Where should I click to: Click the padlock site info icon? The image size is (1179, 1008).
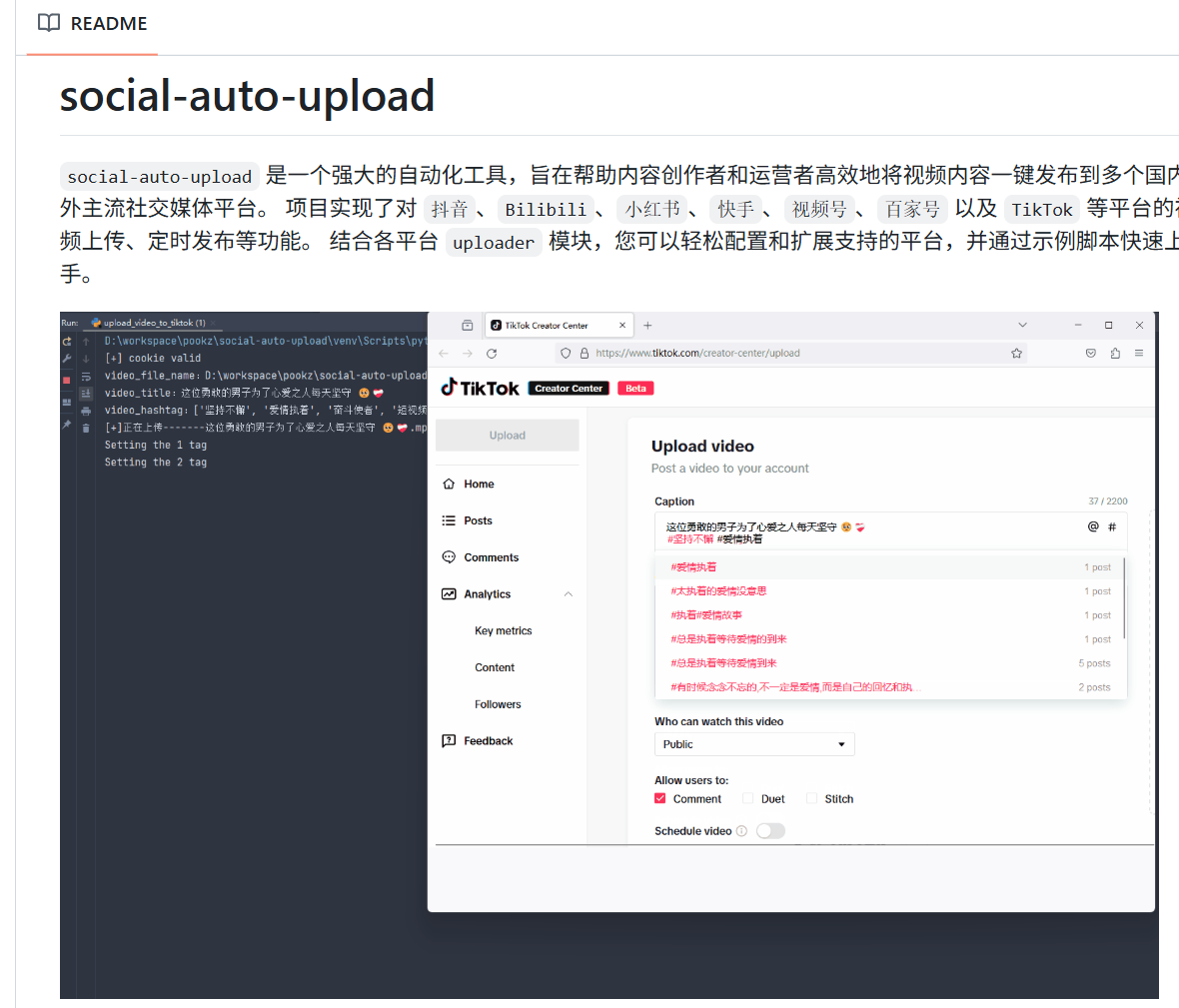pos(585,354)
